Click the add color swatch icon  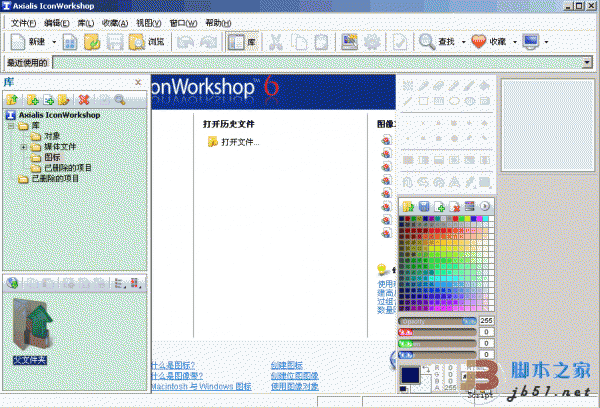click(439, 207)
